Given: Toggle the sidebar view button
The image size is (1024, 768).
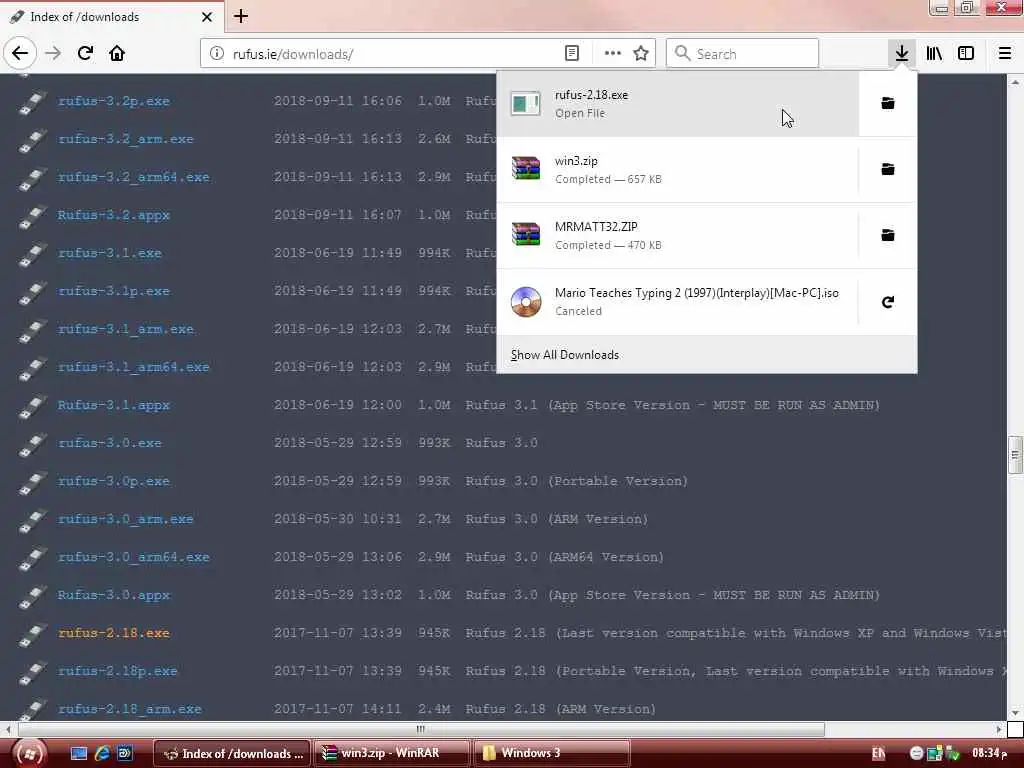Looking at the screenshot, I should tap(966, 53).
